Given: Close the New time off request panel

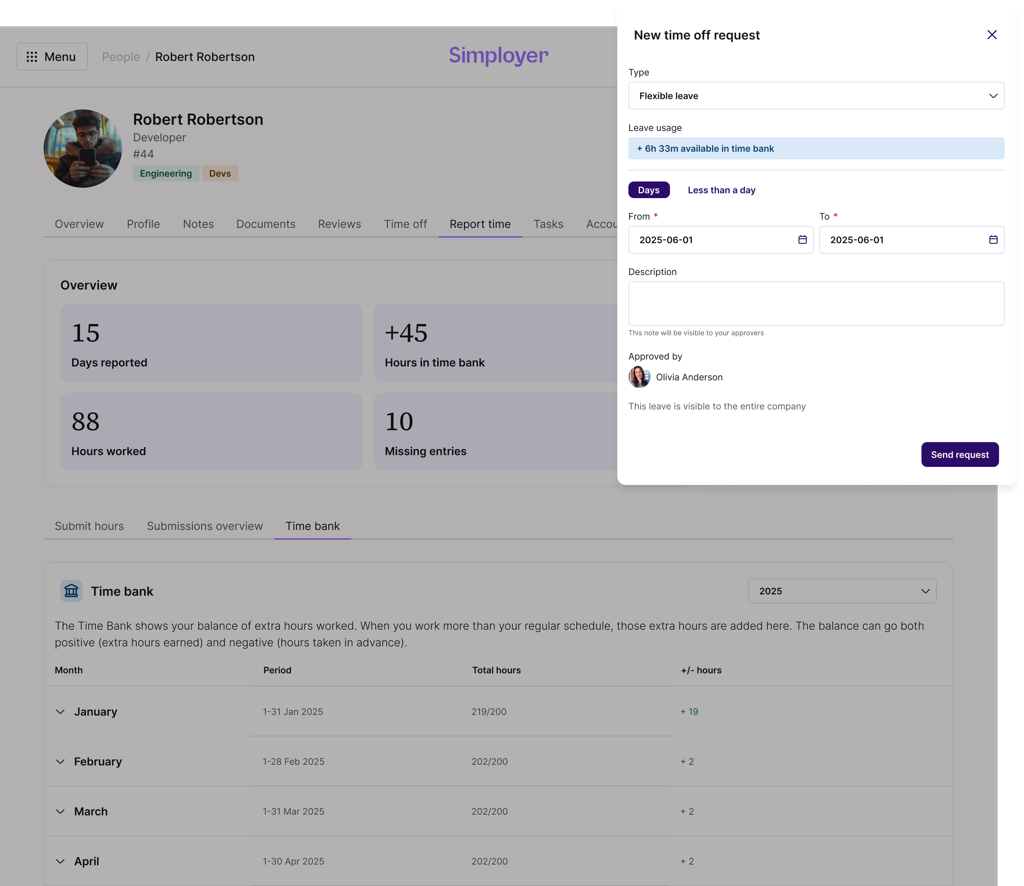Looking at the screenshot, I should click(991, 35).
